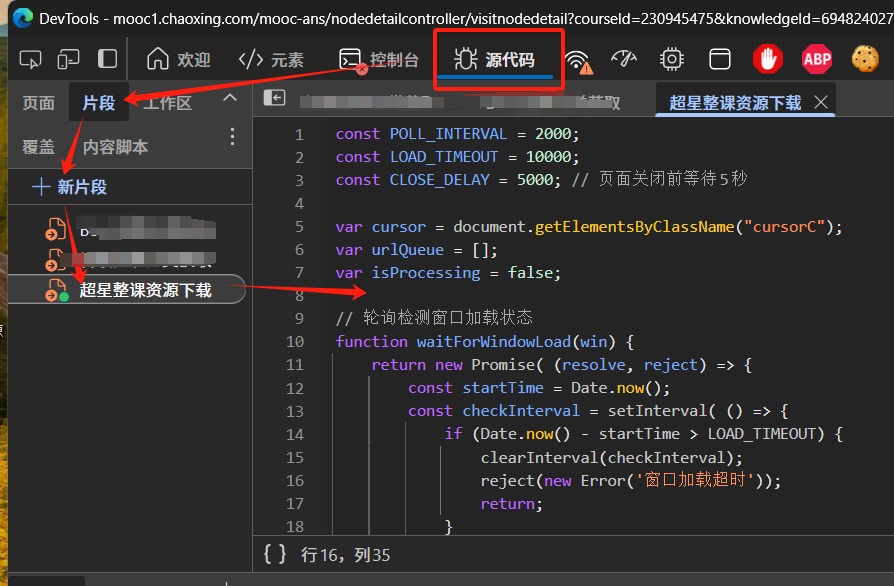This screenshot has height=586, width=894.
Task: Switch to the 元素 elements tab
Action: click(x=271, y=59)
